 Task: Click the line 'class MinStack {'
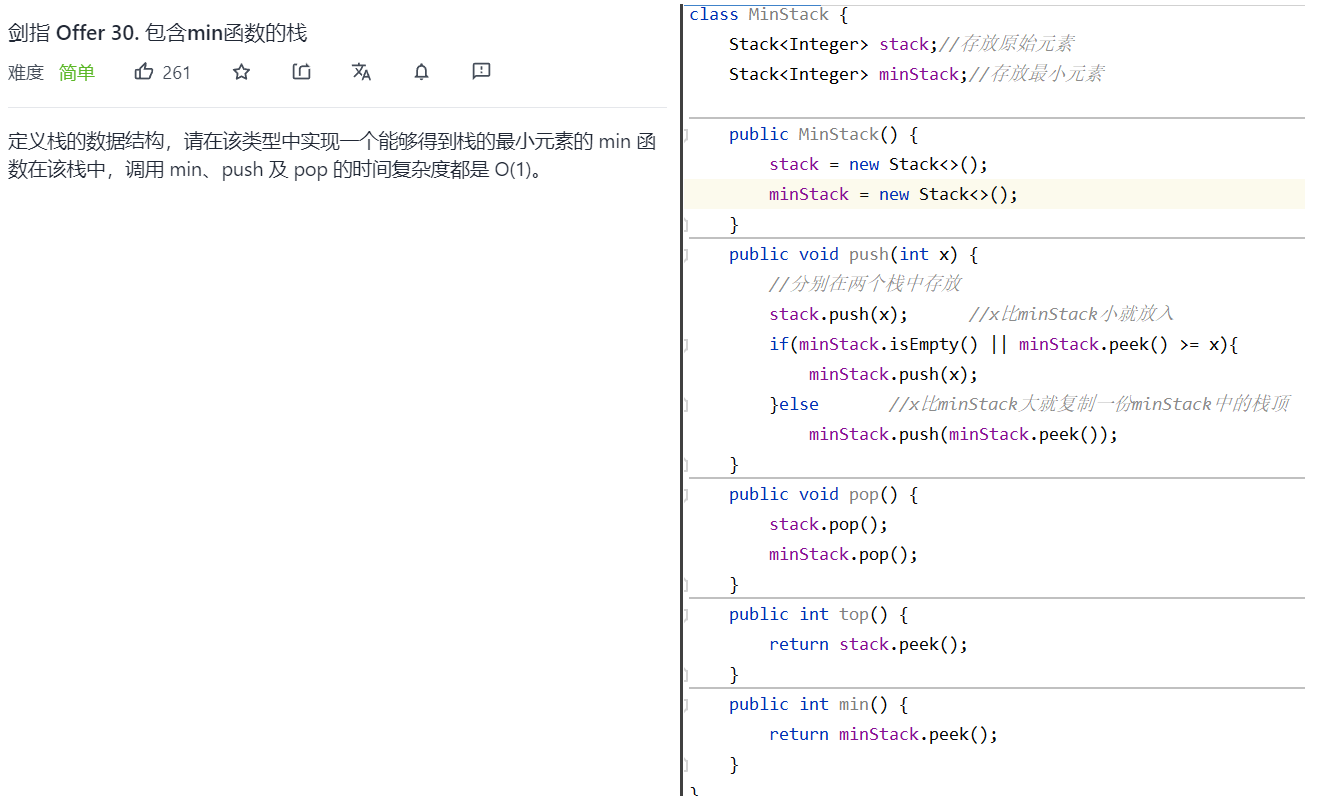[769, 14]
